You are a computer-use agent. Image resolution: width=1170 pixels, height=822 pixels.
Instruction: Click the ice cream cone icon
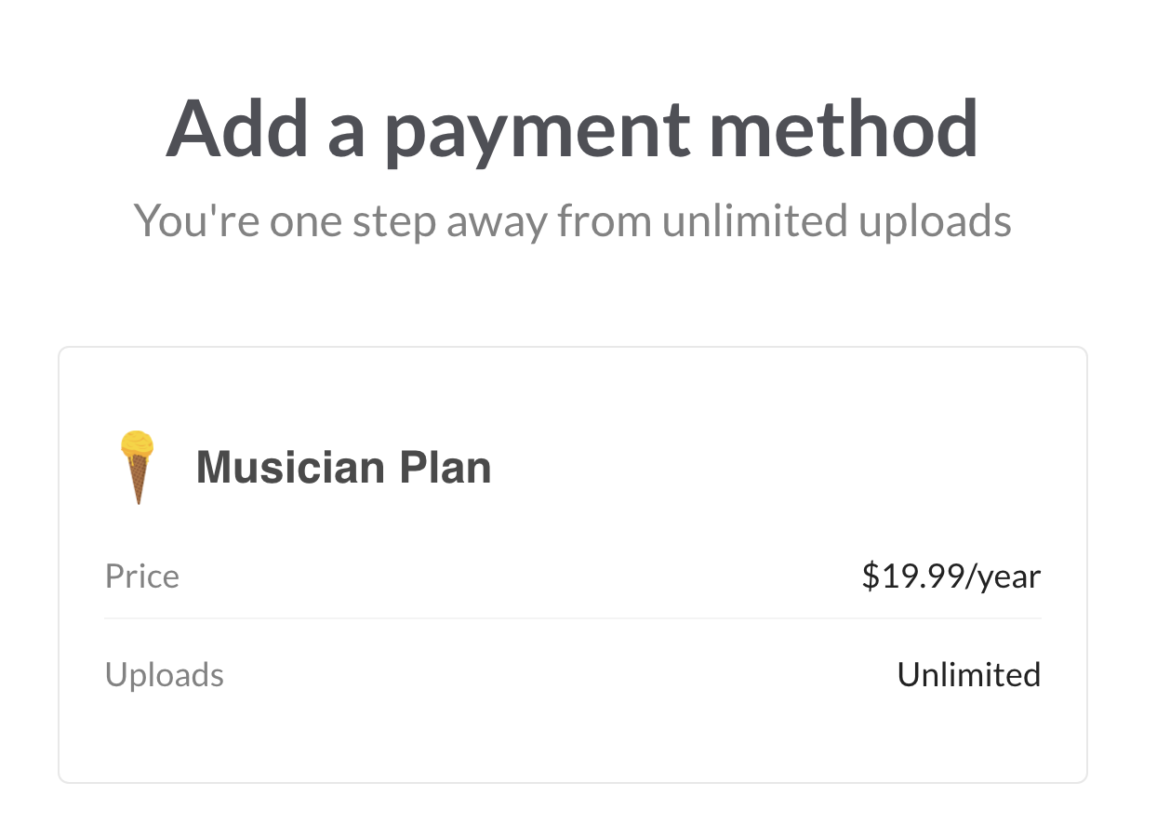point(136,466)
